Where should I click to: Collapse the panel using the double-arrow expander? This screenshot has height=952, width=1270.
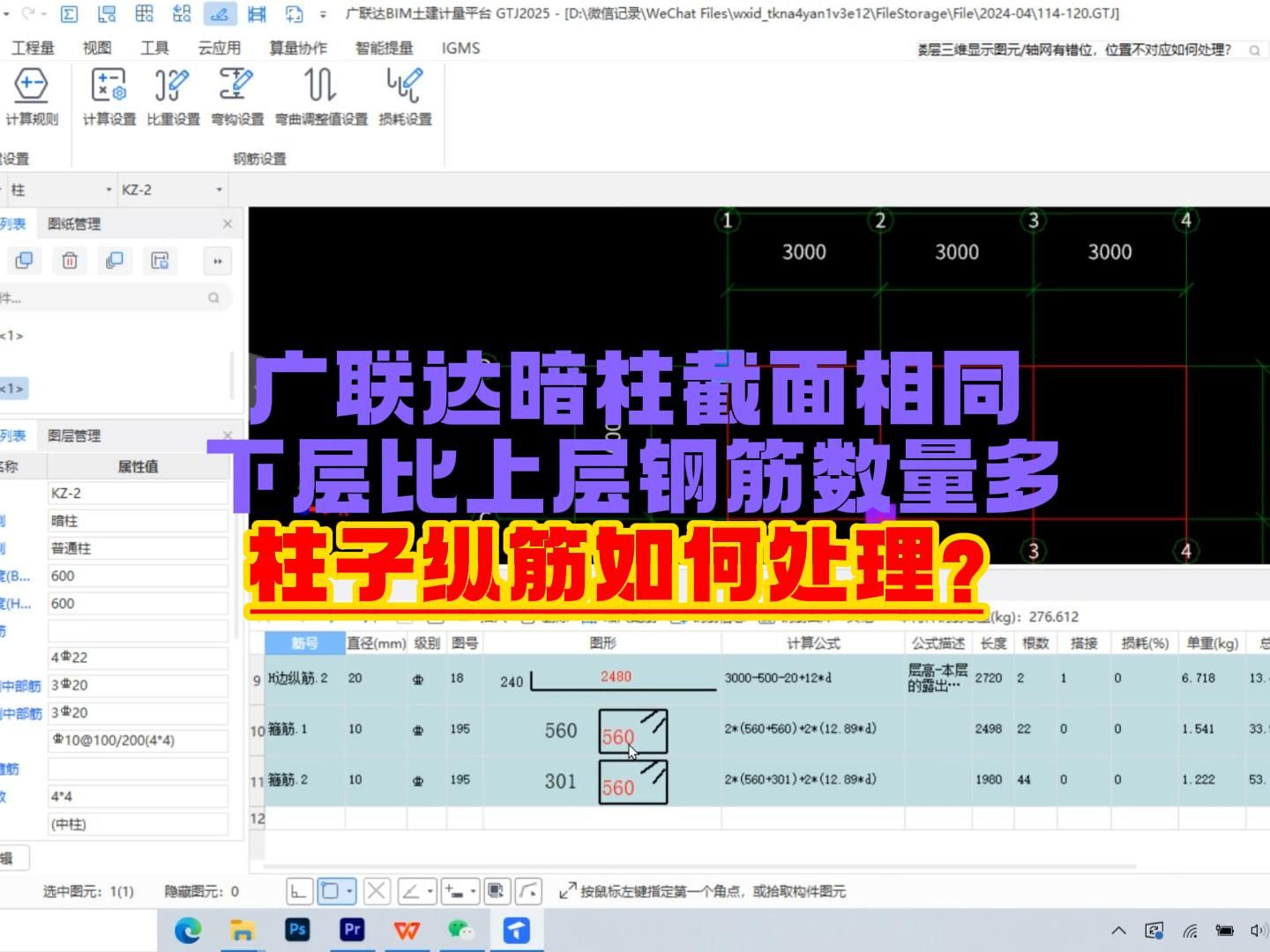click(x=216, y=261)
